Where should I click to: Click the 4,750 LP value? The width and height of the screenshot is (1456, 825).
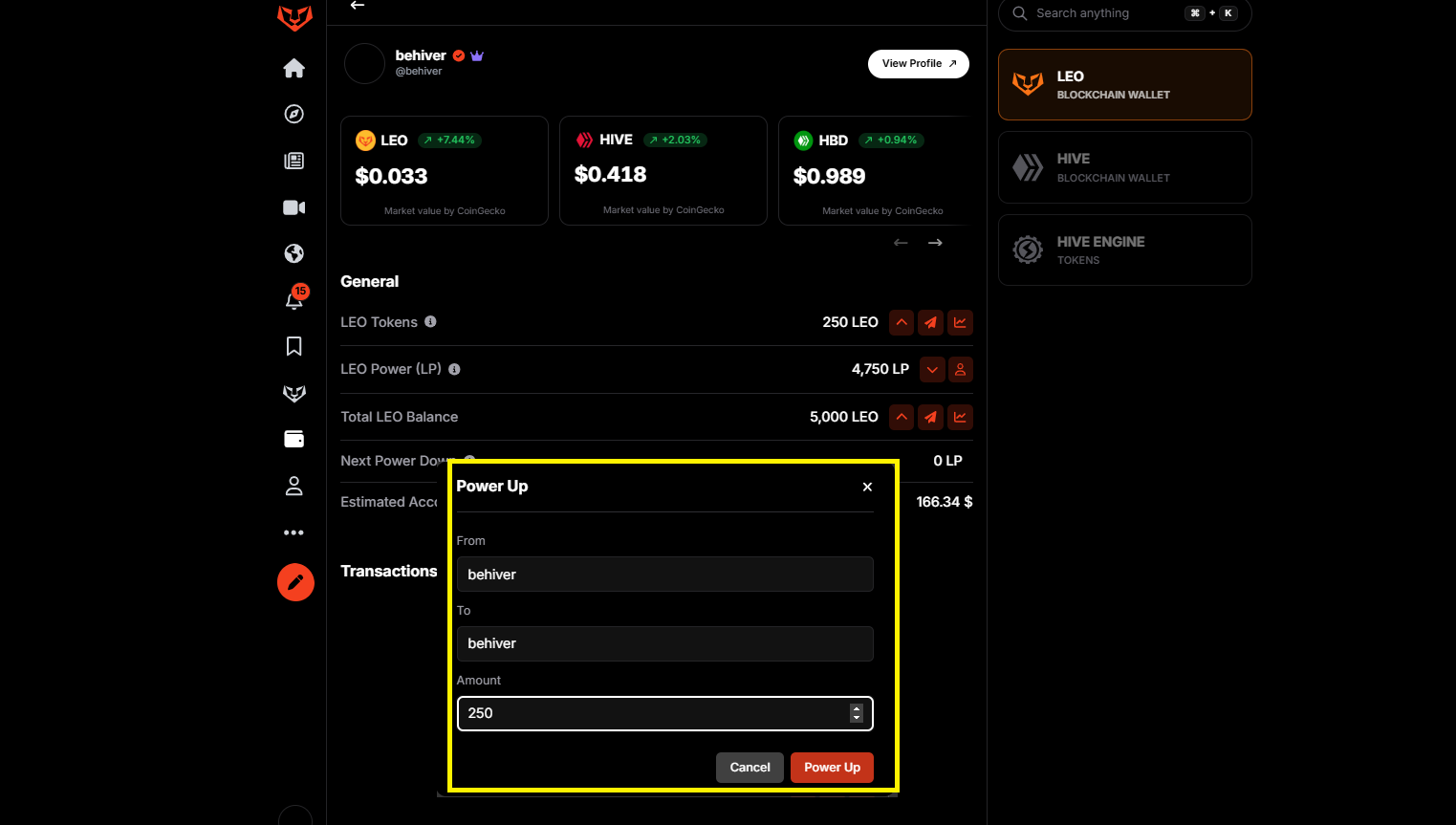point(880,369)
